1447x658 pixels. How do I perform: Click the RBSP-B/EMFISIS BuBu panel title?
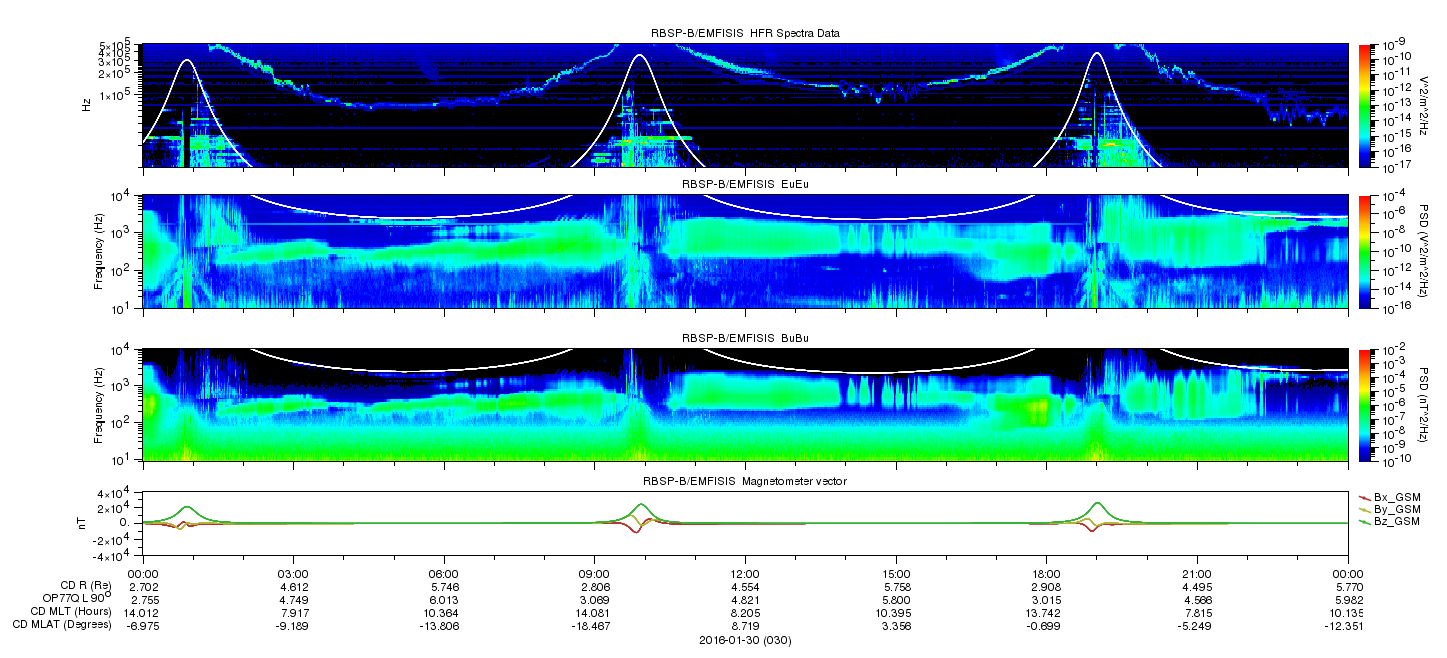pos(745,339)
